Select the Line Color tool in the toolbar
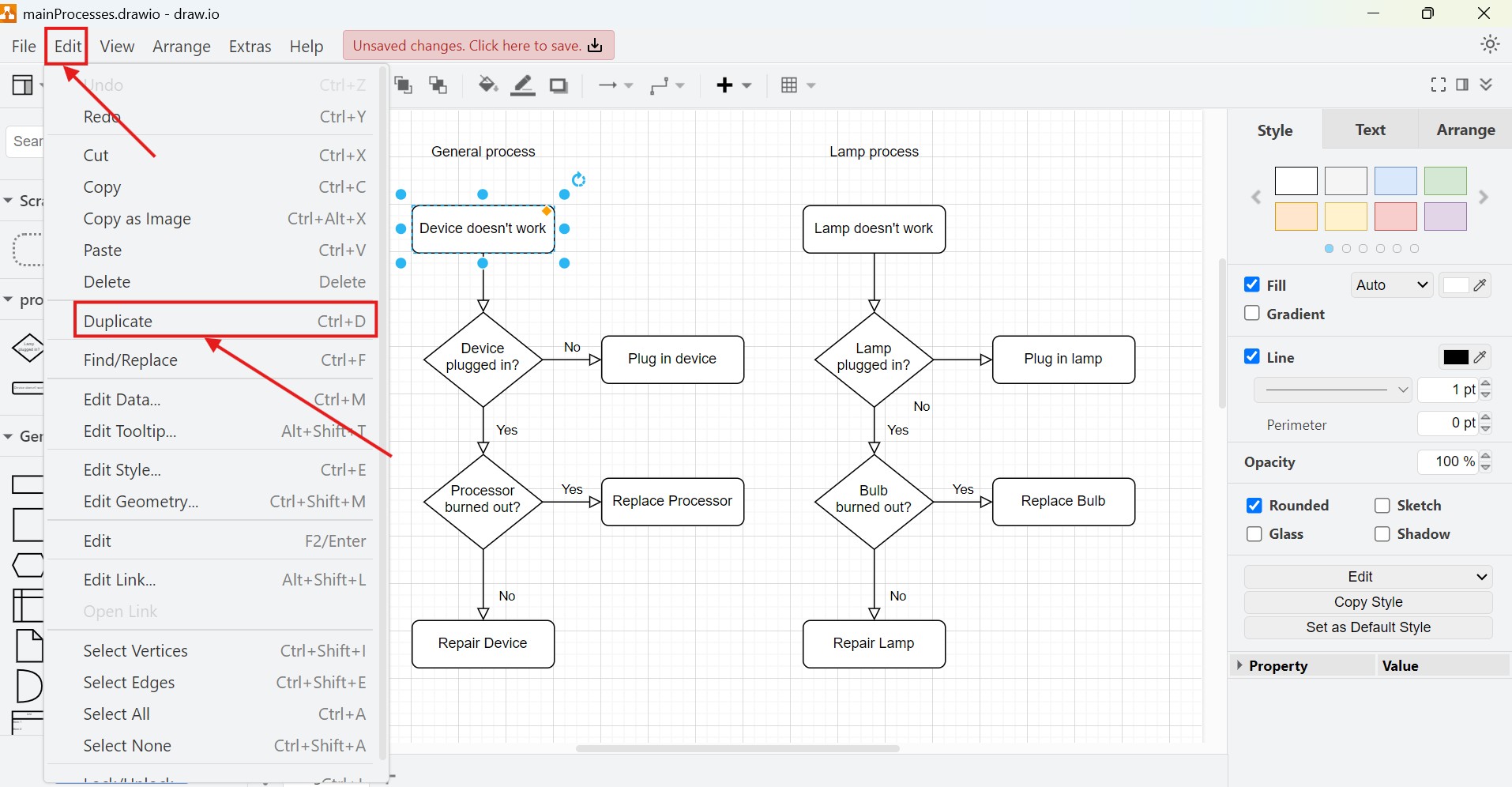The image size is (1512, 787). [x=523, y=85]
